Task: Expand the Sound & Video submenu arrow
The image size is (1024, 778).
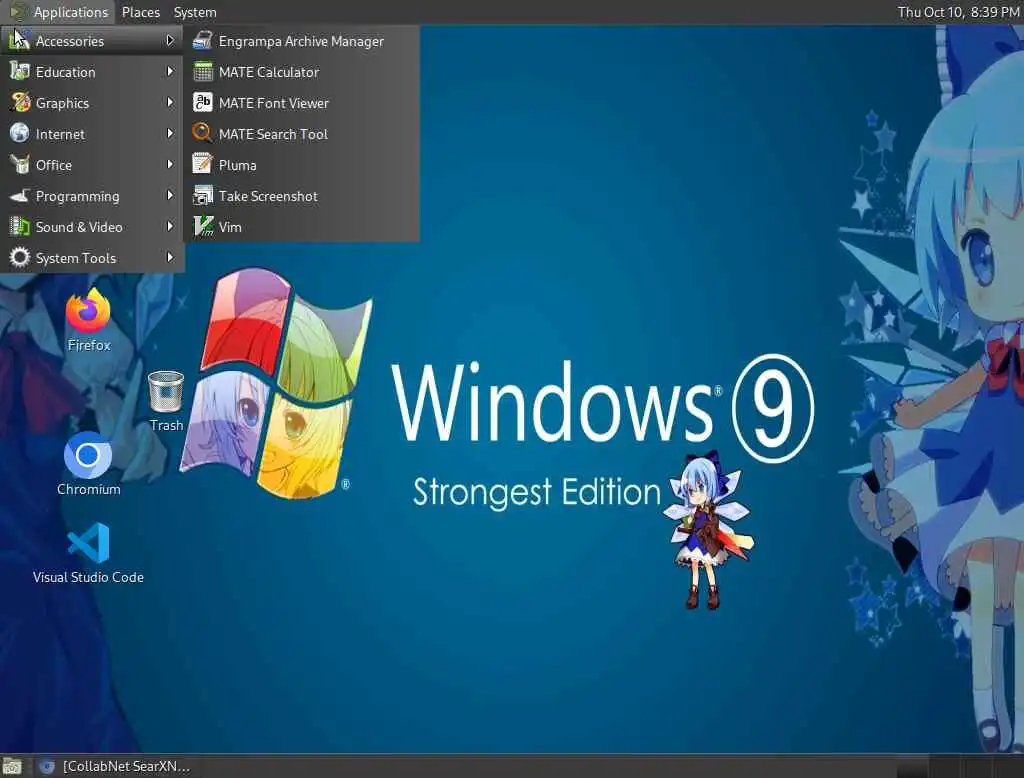Action: (x=170, y=227)
